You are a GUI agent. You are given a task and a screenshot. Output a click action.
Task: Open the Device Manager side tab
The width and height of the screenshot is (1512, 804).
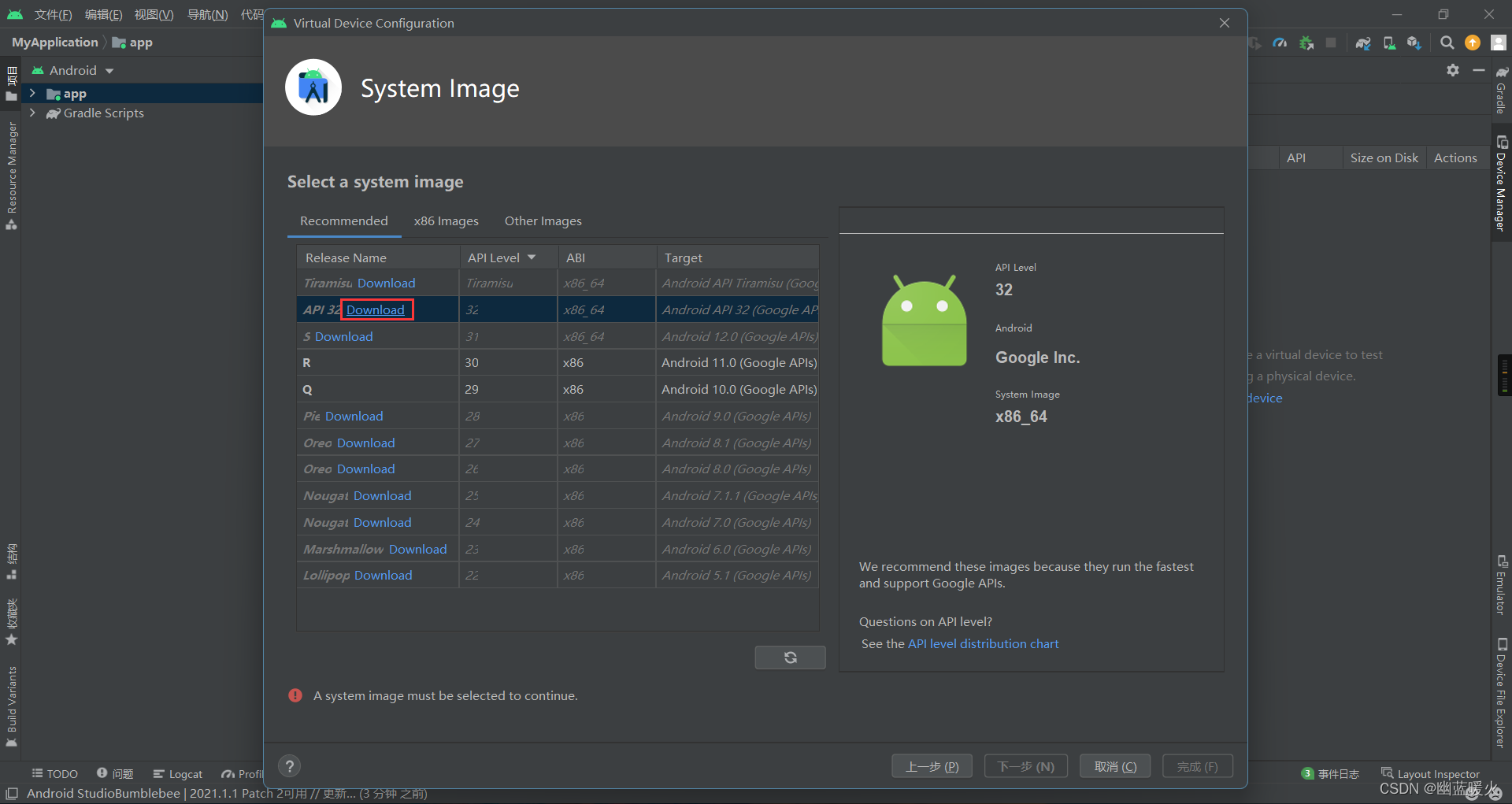coord(1502,183)
